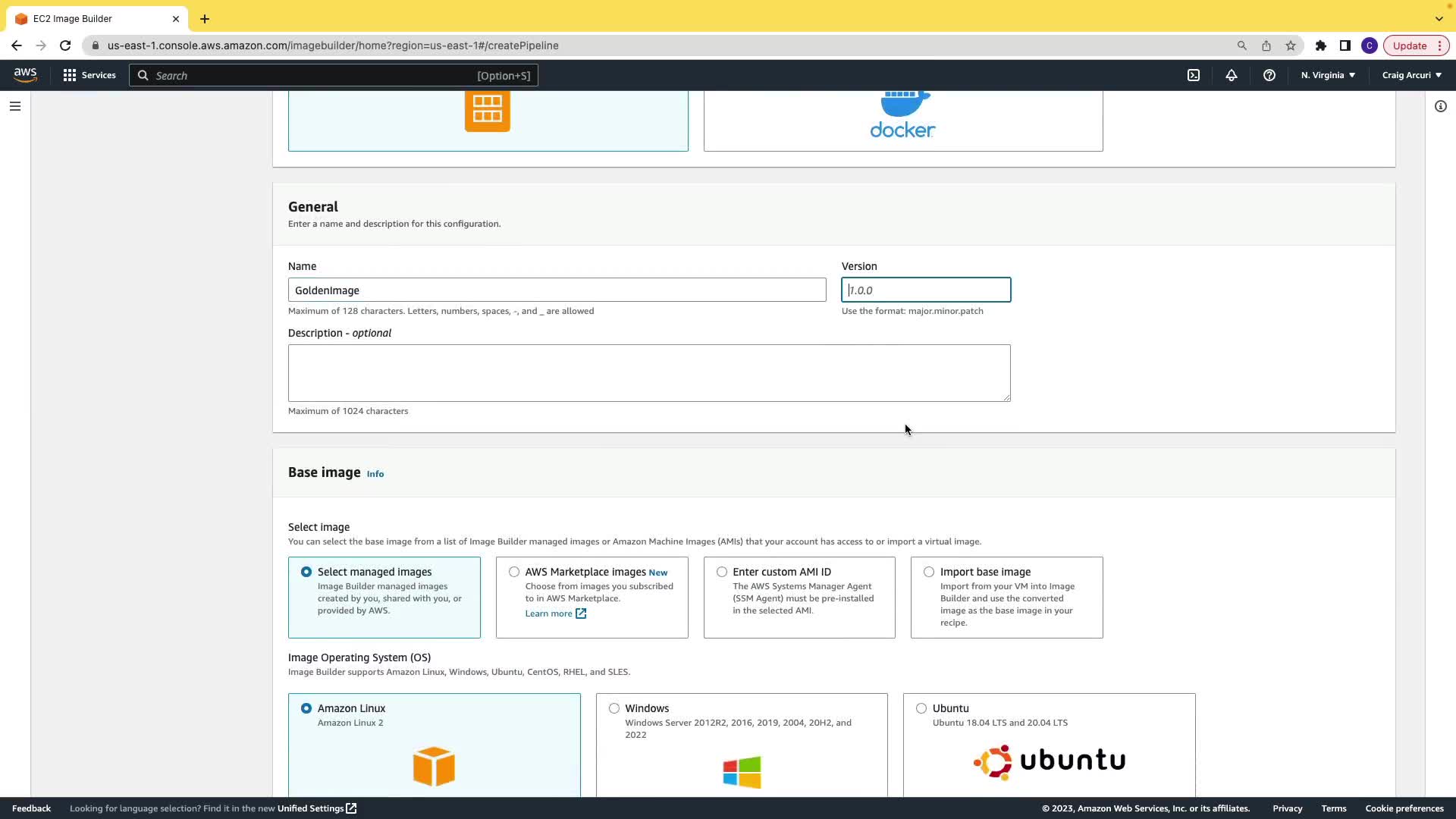Screen dimensions: 1456x819
Task: Choose Ubuntu as the image operating system
Action: (x=921, y=708)
